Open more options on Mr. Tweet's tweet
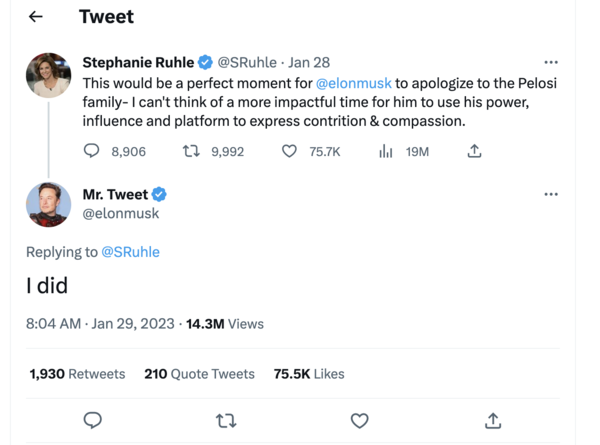Image resolution: width=600 pixels, height=445 pixels. (x=551, y=194)
